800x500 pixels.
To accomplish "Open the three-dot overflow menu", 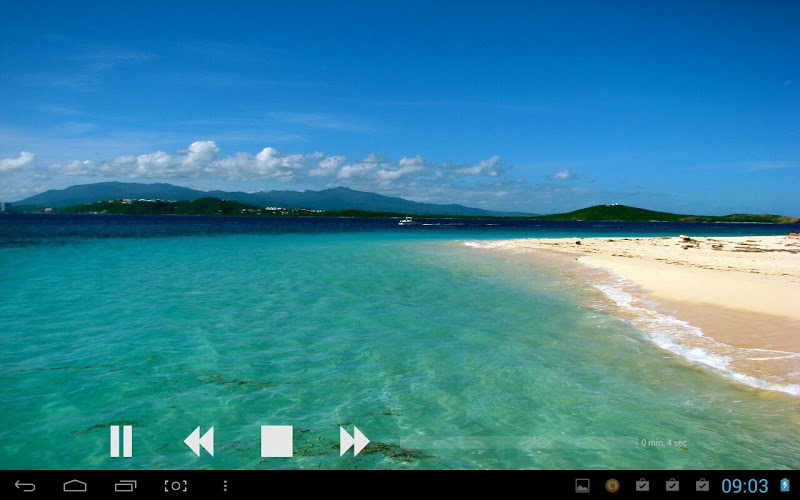I will tap(225, 486).
